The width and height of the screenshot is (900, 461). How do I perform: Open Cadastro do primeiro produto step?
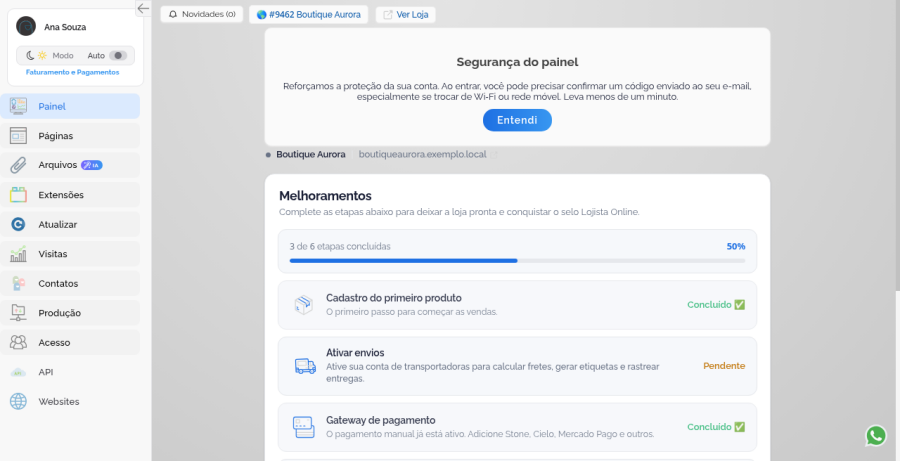click(x=517, y=305)
